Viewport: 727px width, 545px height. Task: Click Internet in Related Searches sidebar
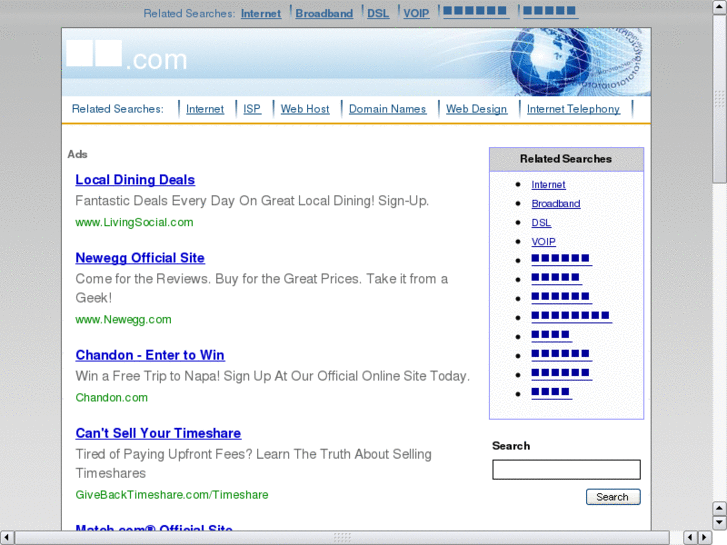point(548,185)
